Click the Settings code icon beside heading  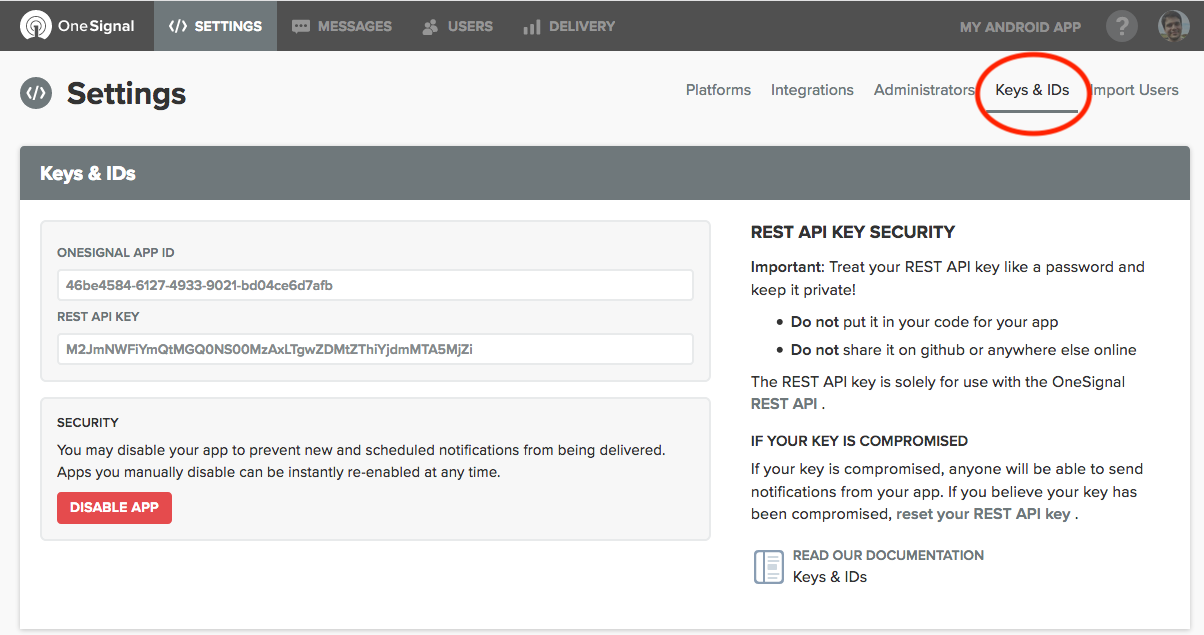pyautogui.click(x=36, y=93)
